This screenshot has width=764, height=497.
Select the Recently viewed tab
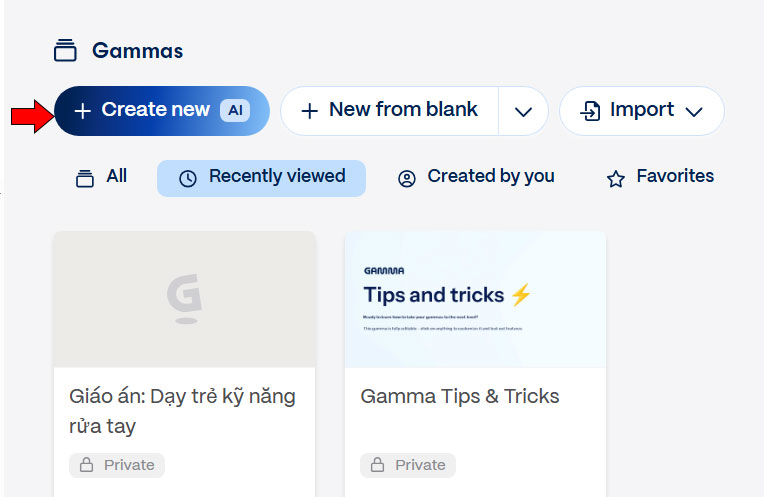tap(262, 177)
